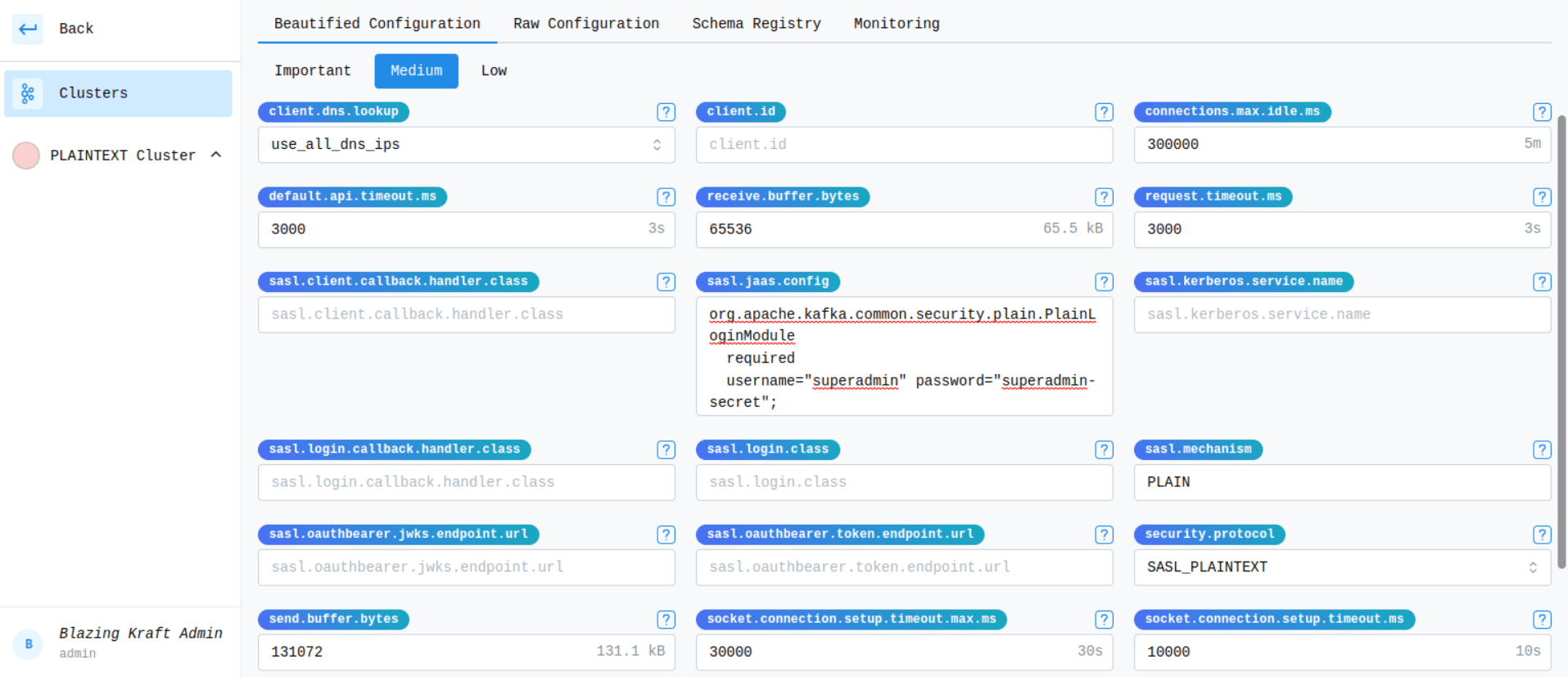The image size is (1568, 677).
Task: Click the Blazing Kraft Admin name
Action: click(141, 634)
